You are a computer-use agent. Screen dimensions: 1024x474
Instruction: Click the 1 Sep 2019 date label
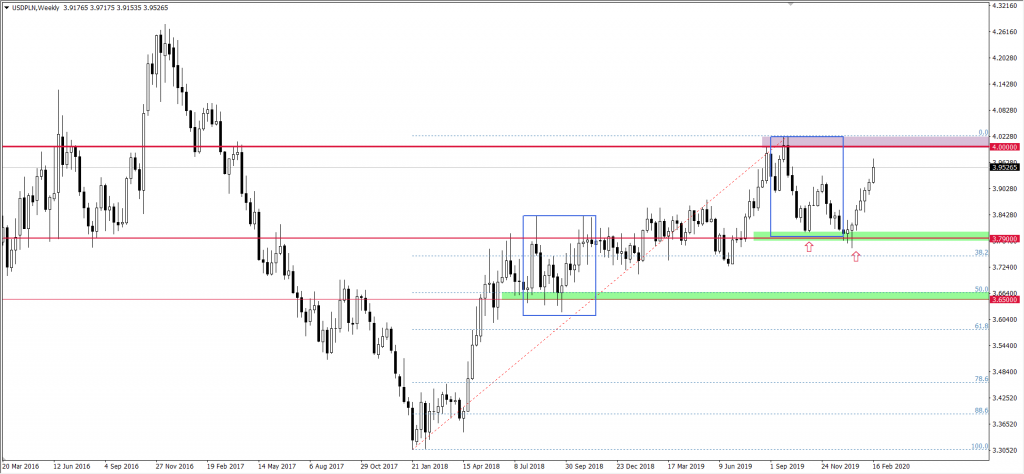[788, 467]
